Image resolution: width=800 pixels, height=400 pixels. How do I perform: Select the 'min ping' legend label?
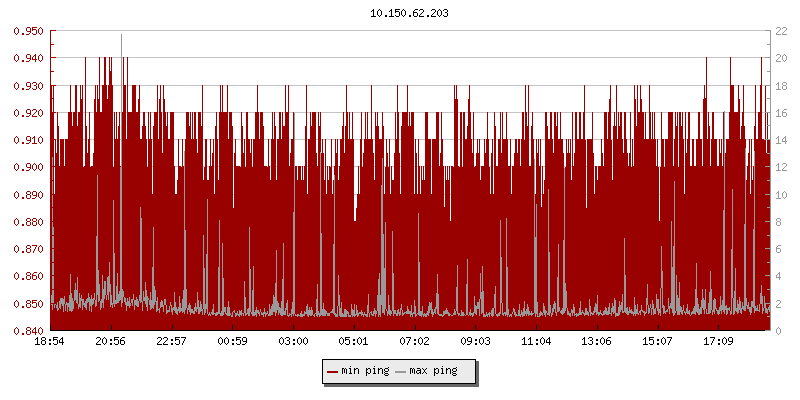point(365,371)
